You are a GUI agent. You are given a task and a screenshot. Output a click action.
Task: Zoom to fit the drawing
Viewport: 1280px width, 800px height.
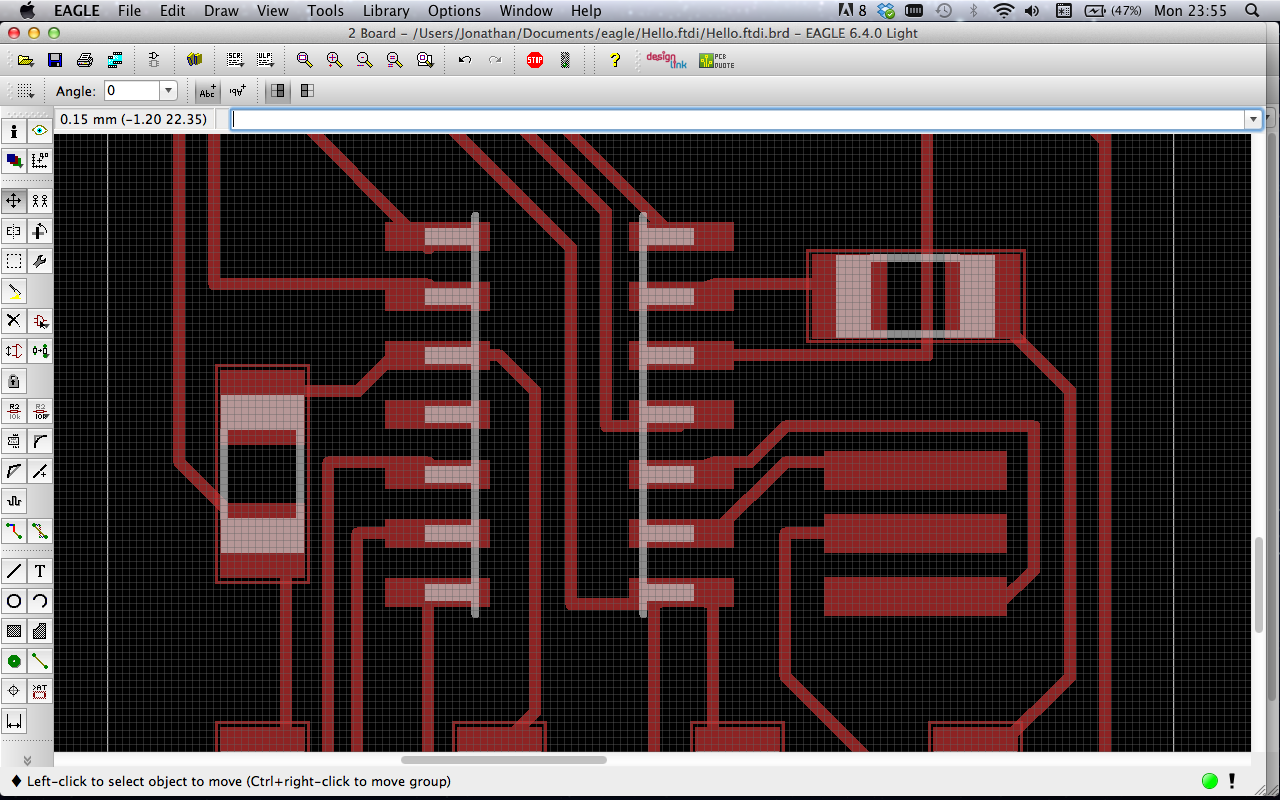(304, 60)
